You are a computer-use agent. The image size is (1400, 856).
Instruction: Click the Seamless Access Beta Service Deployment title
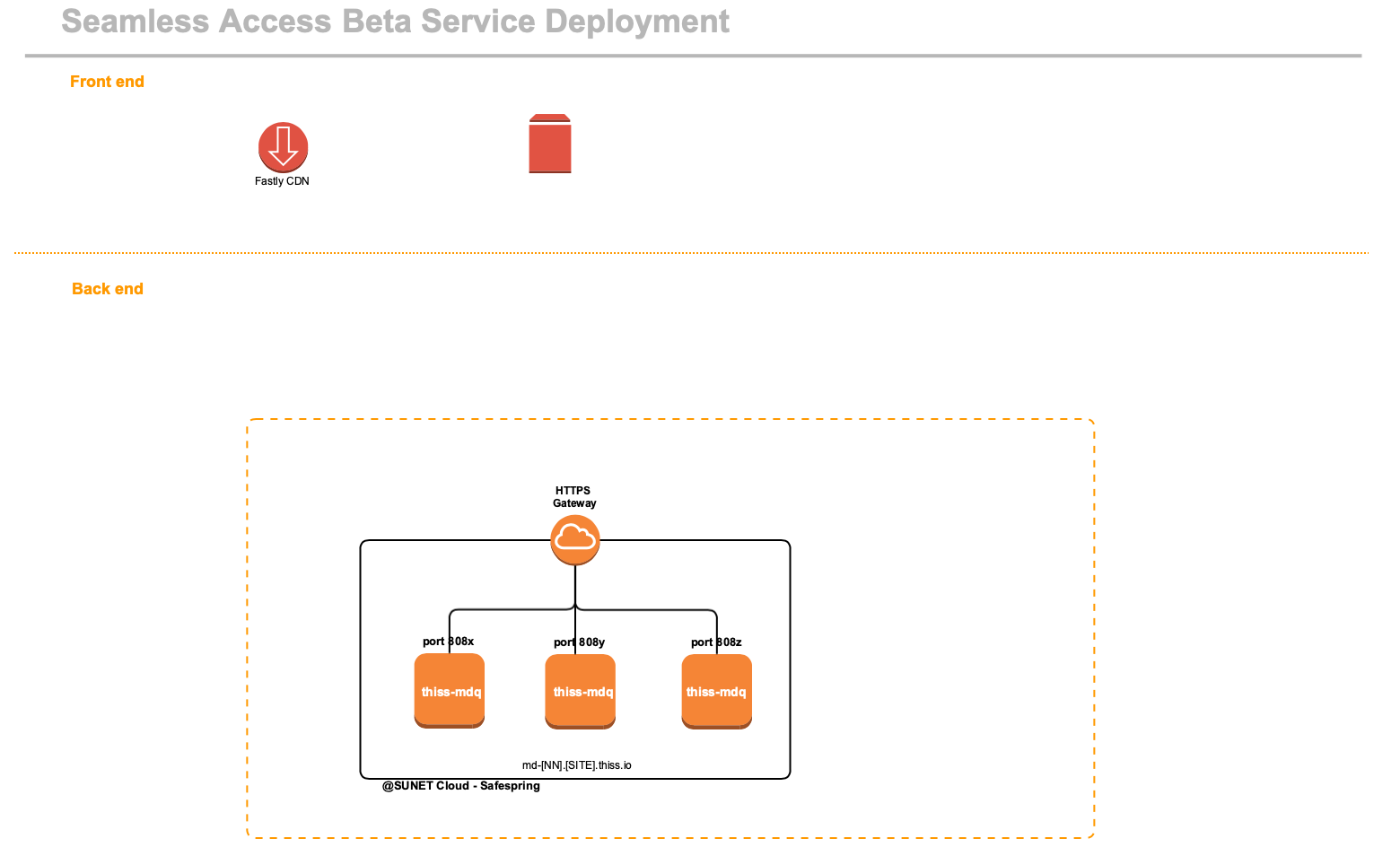coord(395,22)
